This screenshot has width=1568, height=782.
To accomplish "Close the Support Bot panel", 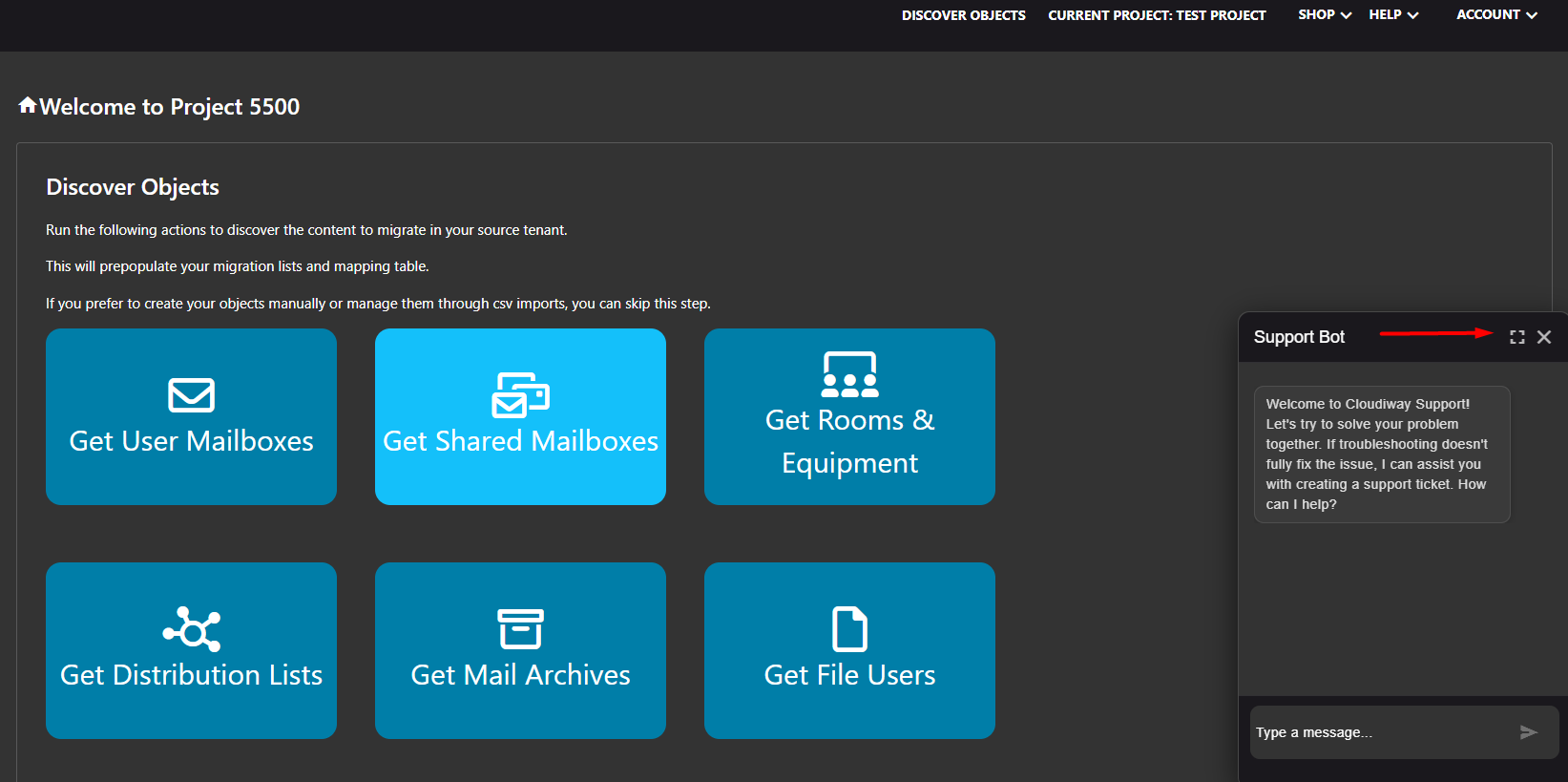I will click(1544, 337).
